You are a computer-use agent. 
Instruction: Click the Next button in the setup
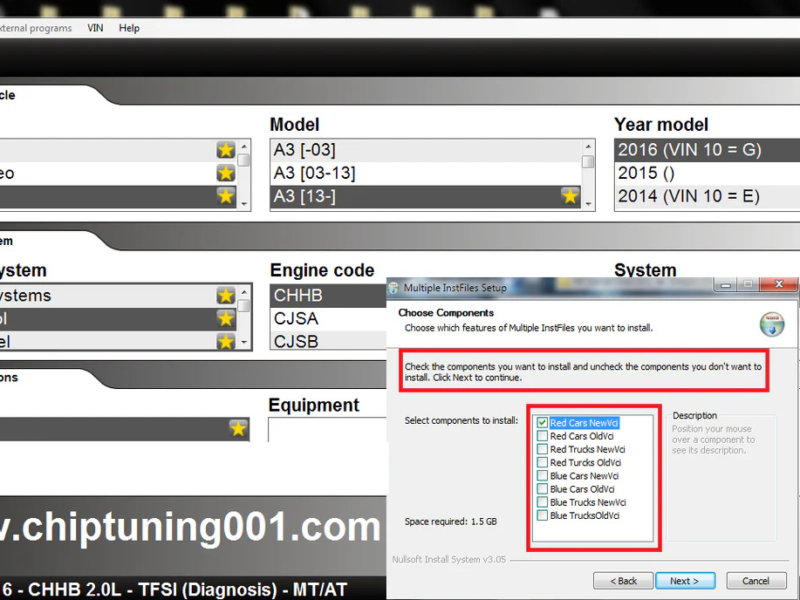point(684,581)
